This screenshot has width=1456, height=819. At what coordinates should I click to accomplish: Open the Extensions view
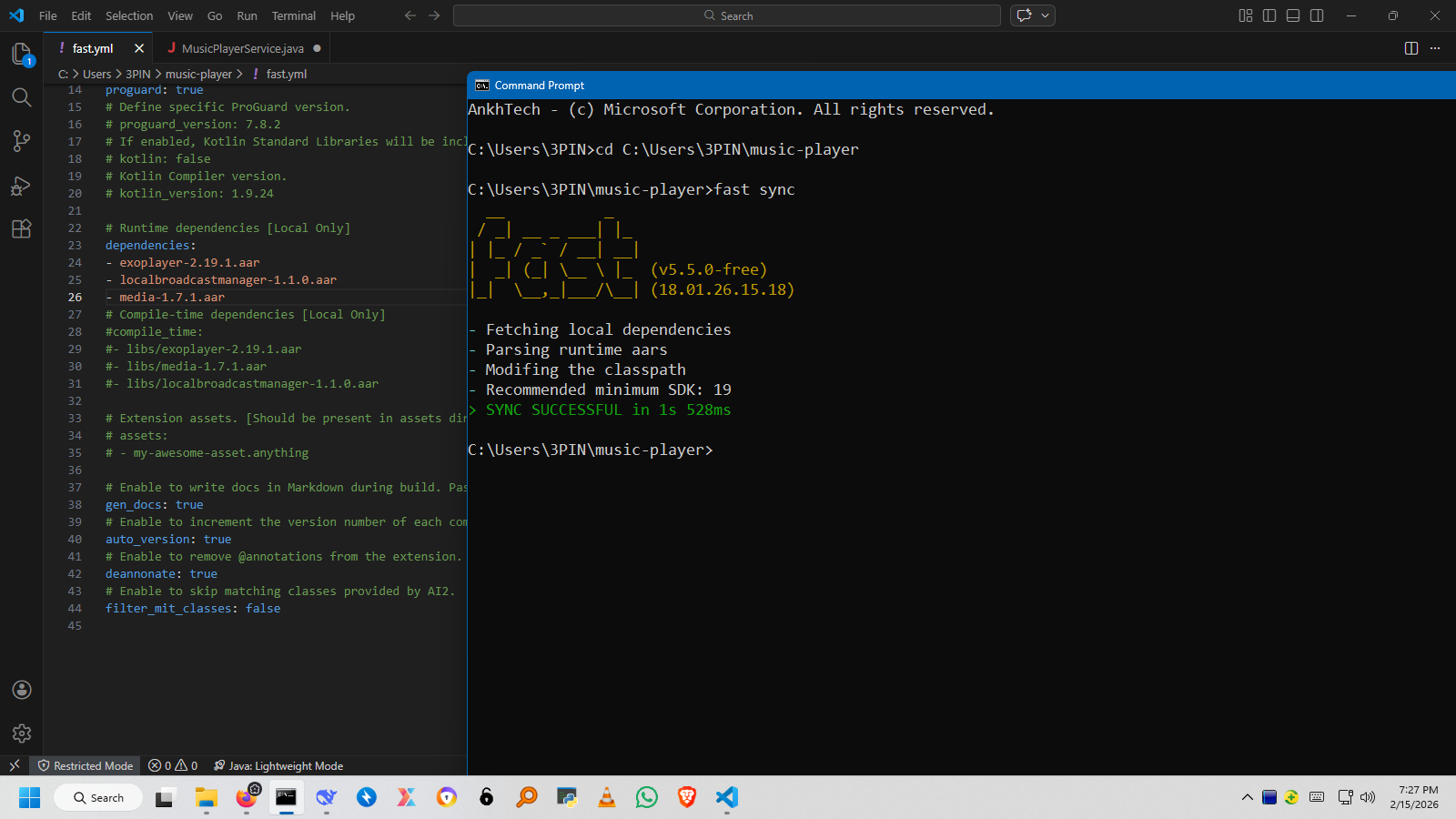[22, 229]
